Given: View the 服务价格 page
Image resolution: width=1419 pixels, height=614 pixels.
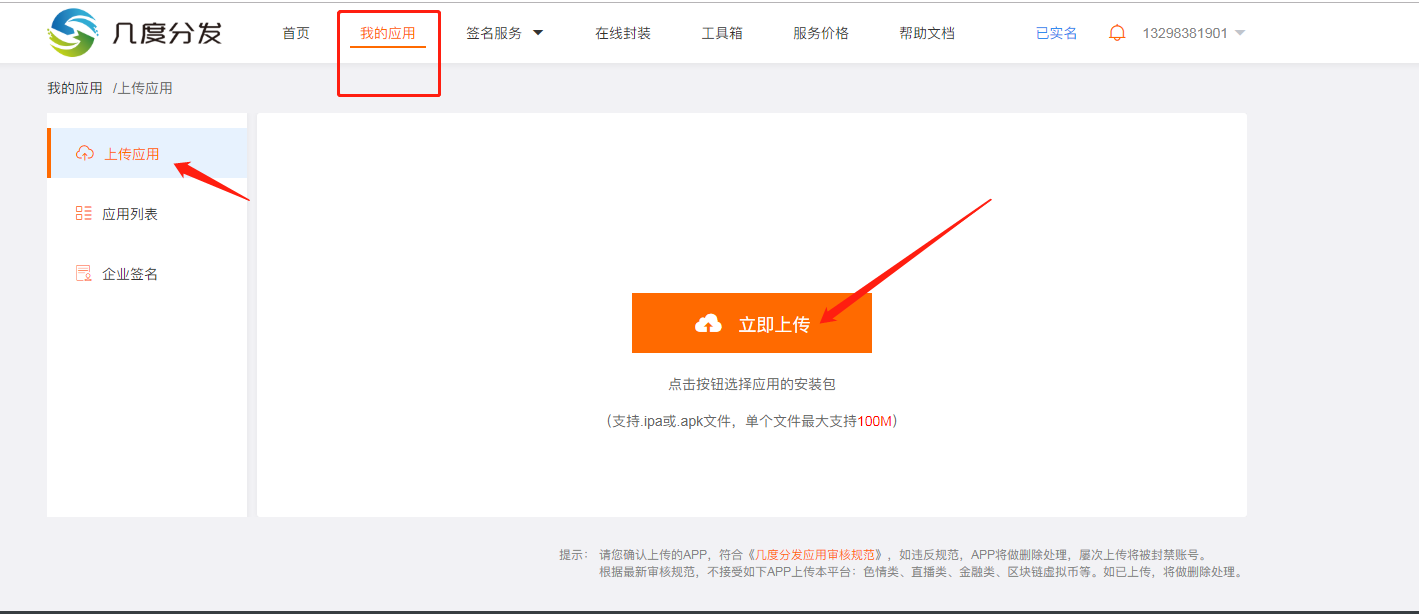Looking at the screenshot, I should coord(821,33).
